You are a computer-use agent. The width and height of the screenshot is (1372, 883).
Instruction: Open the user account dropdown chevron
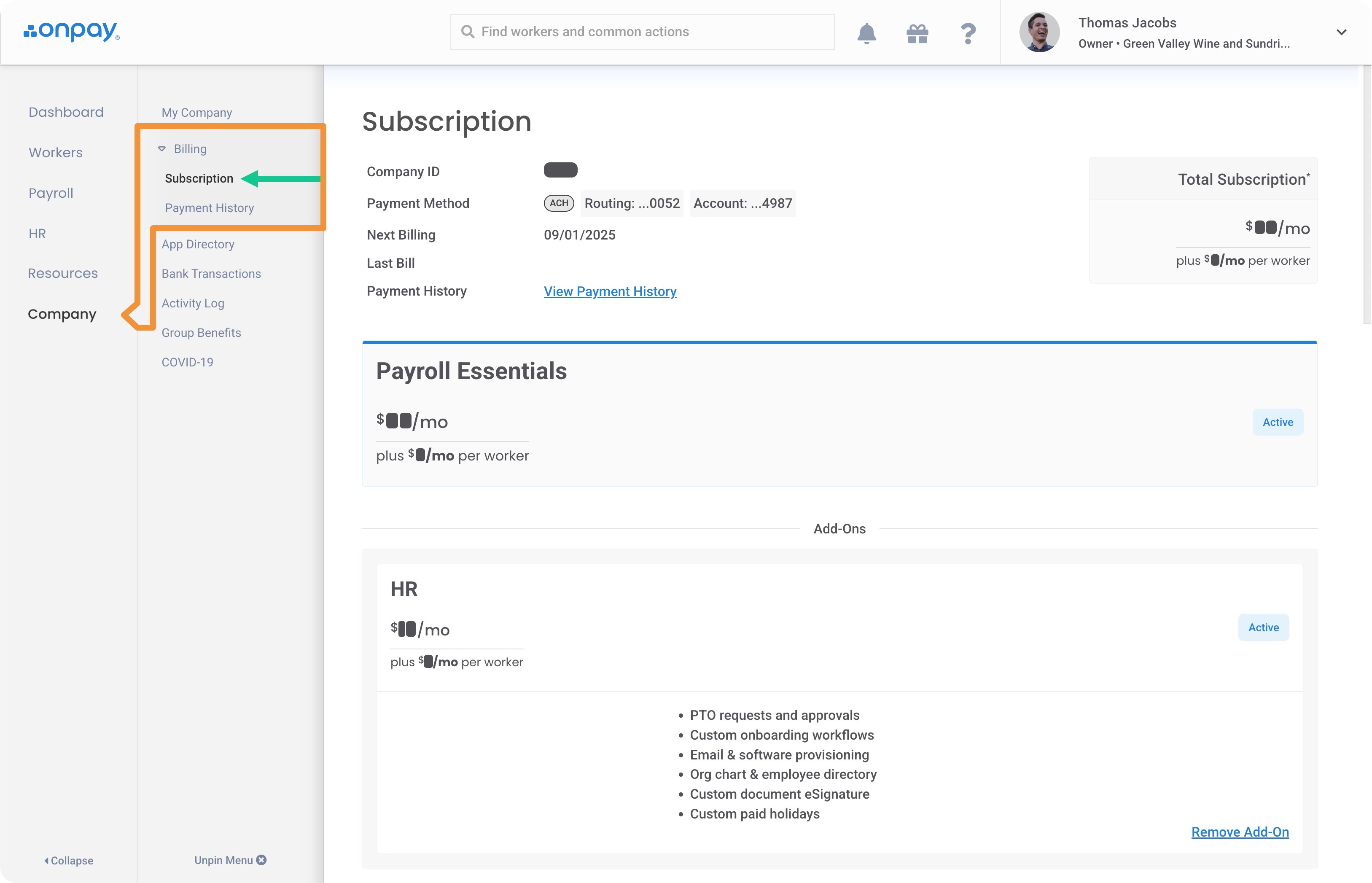click(1341, 32)
